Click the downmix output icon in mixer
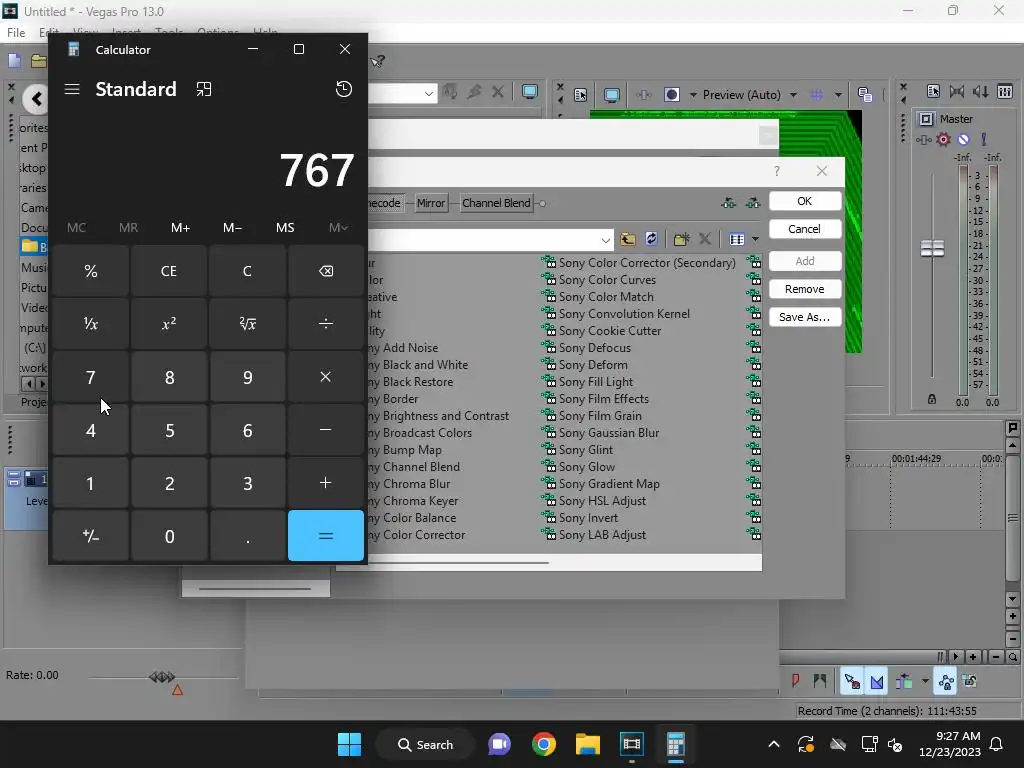 coord(957,91)
